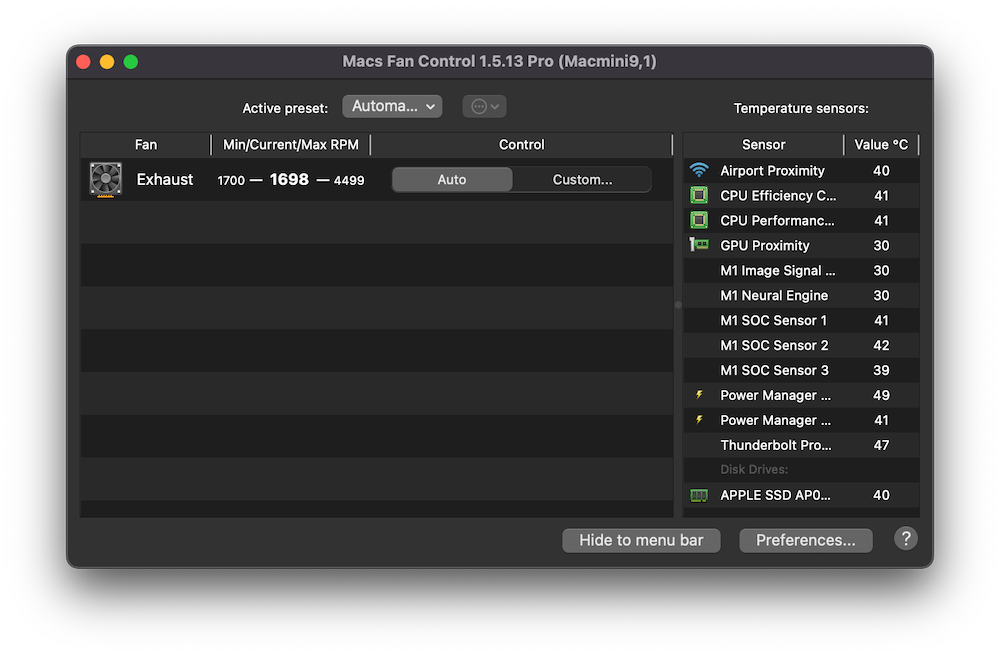Open the preset options dropdown beside Active preset
Viewport: 1000px width, 656px height.
click(484, 106)
